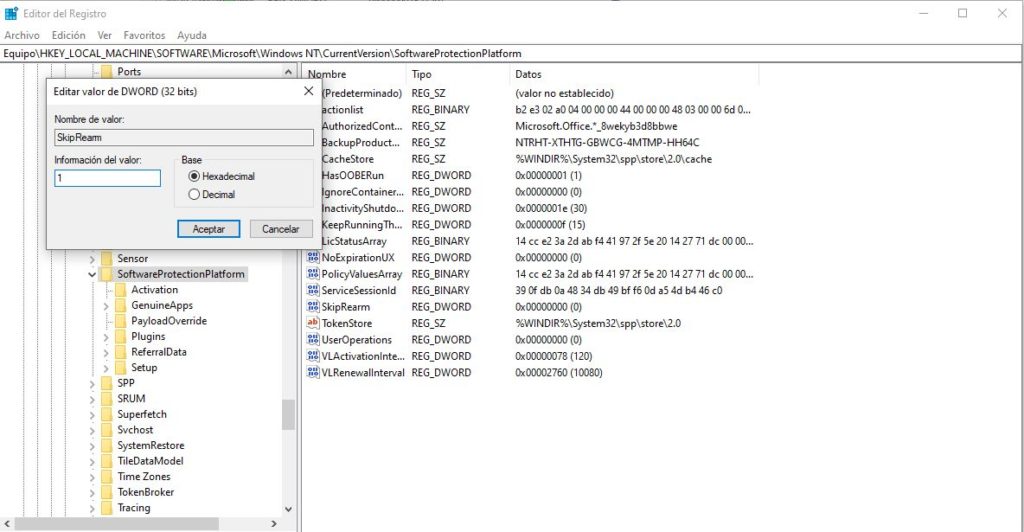The image size is (1024, 532).
Task: Select the (Predeterminado) value row
Action: (x=532, y=93)
